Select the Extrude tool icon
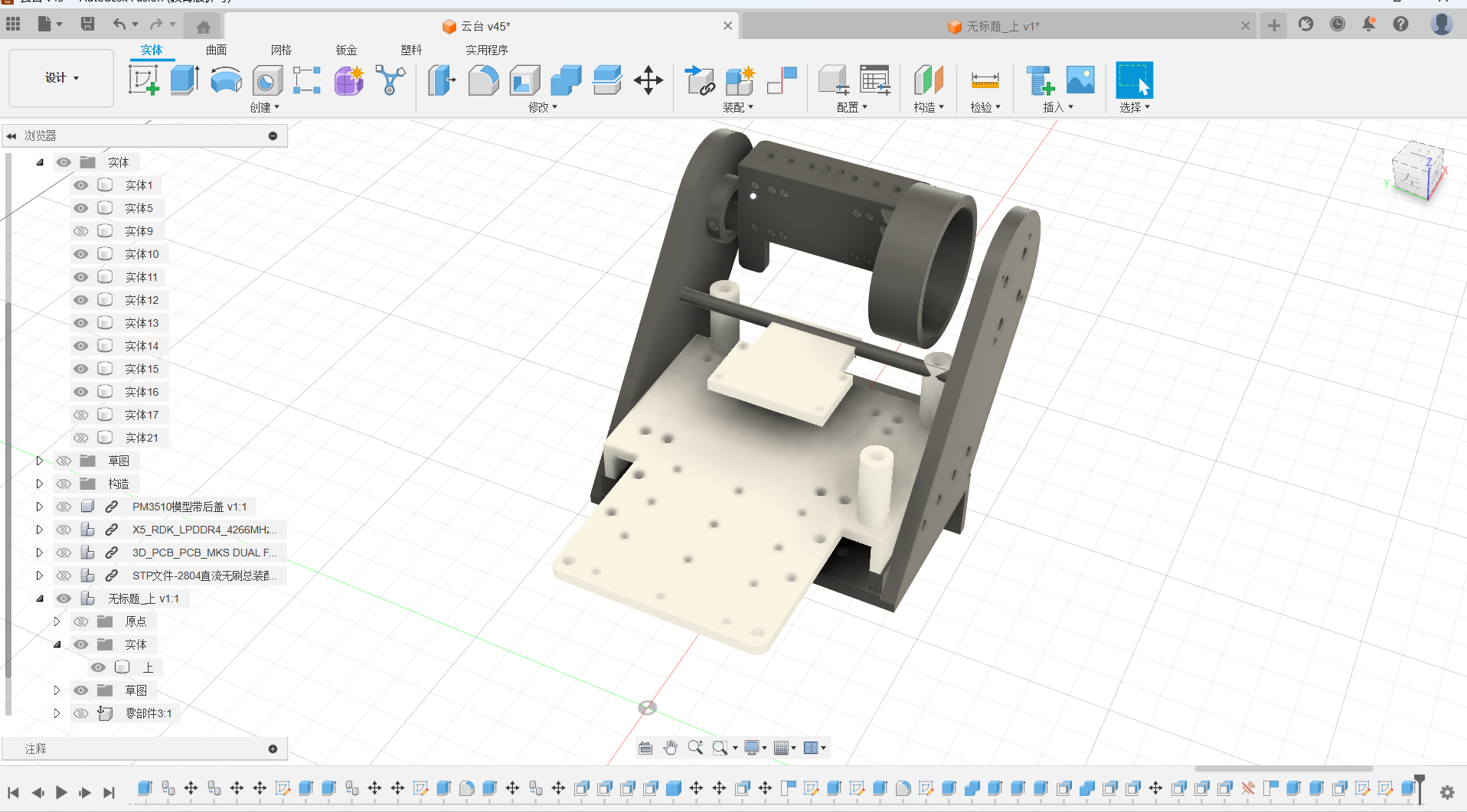The image size is (1467, 812). coord(185,80)
